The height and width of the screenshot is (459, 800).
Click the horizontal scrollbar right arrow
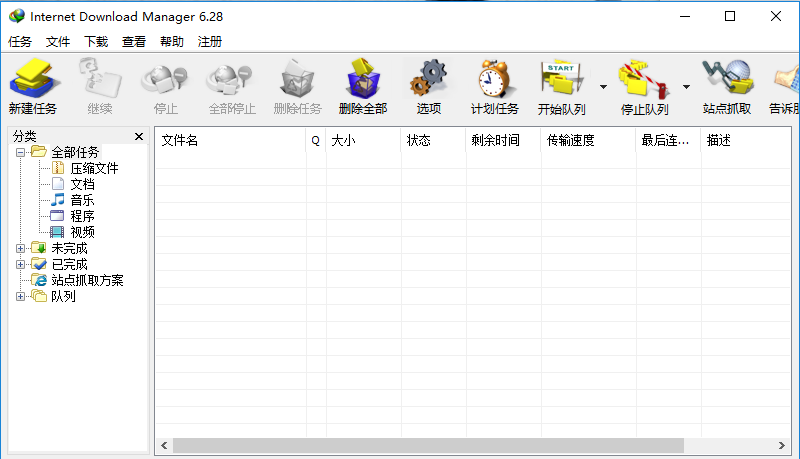tap(782, 445)
